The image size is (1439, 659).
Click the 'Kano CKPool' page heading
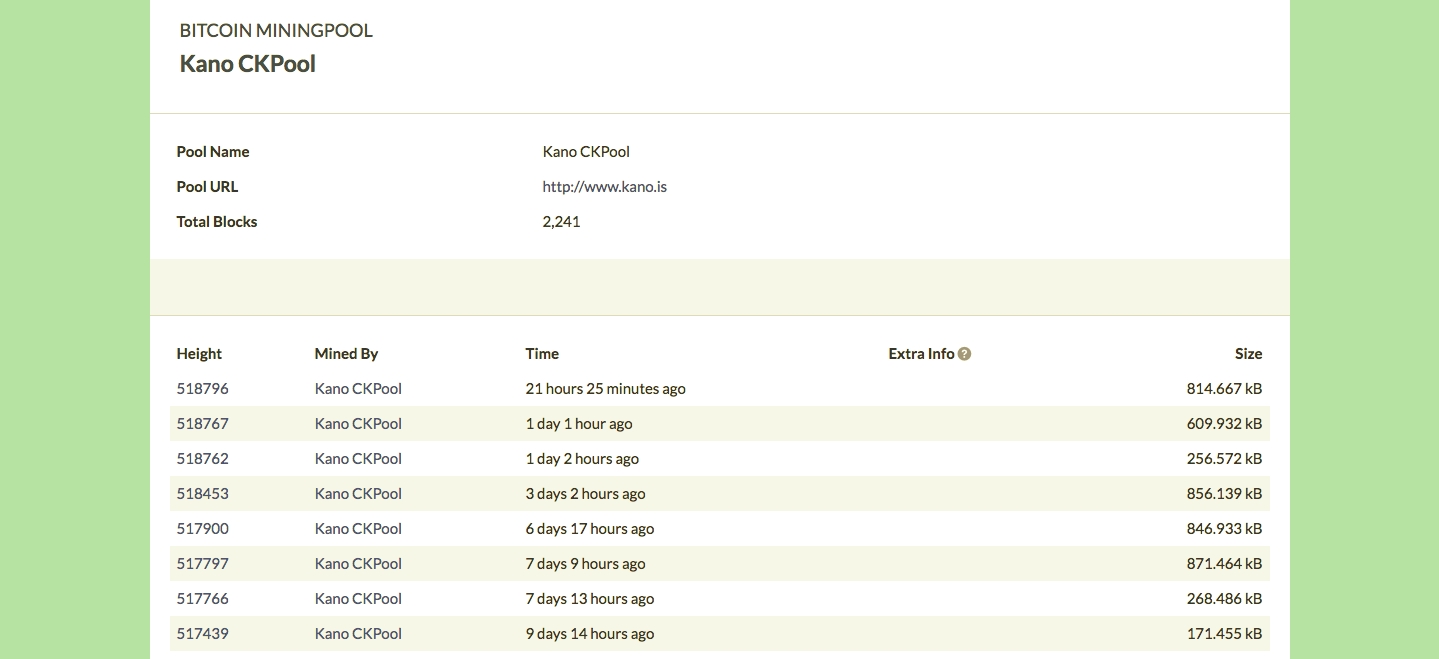click(248, 64)
